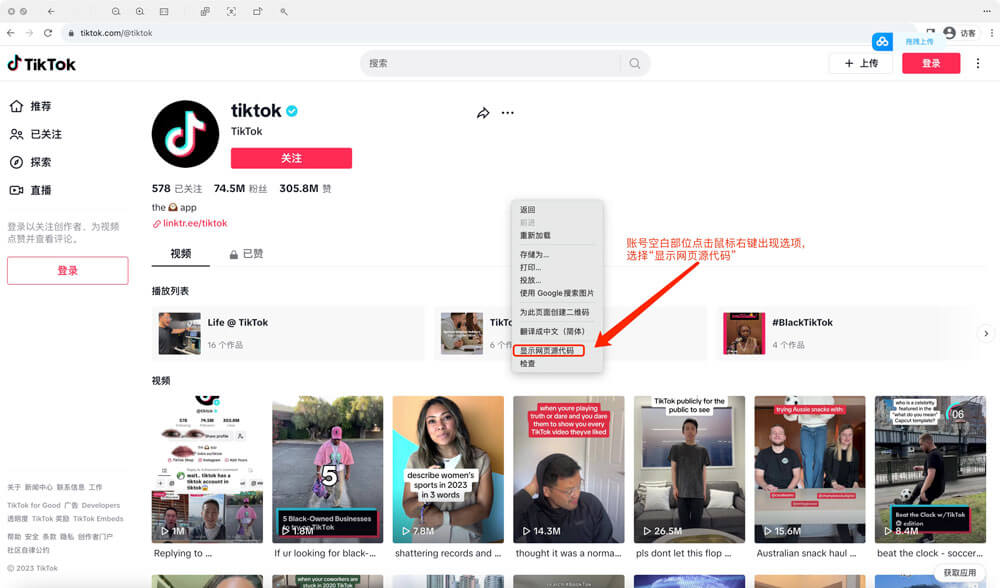
Task: Open the video with 14.3M views
Action: 569,469
